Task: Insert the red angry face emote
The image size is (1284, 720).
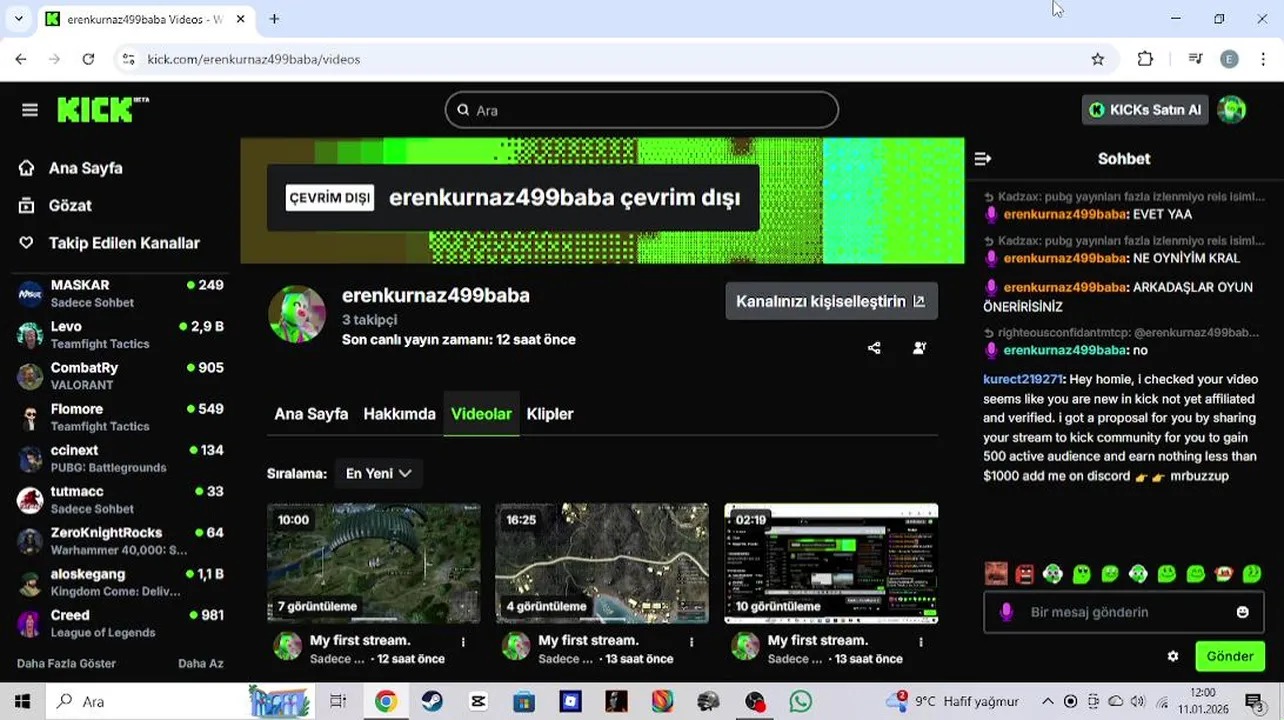Action: [1024, 574]
